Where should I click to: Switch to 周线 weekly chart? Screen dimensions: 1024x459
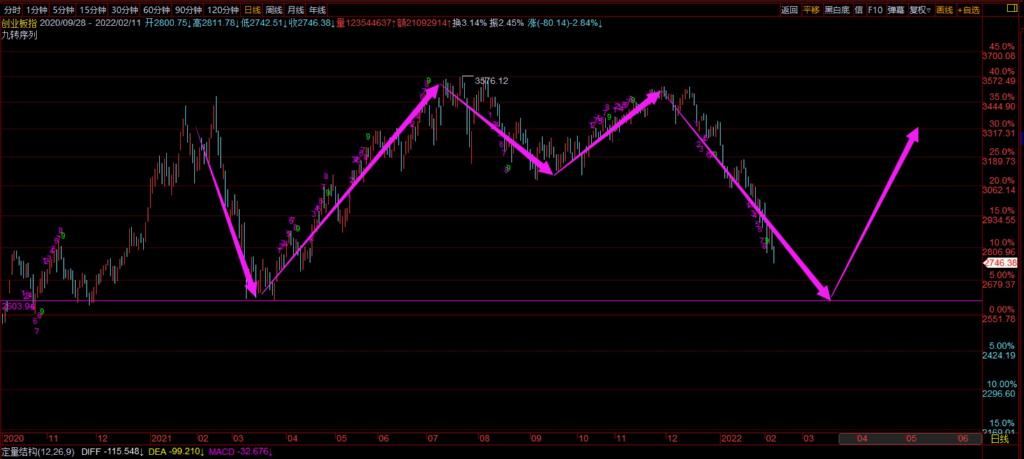[x=272, y=9]
